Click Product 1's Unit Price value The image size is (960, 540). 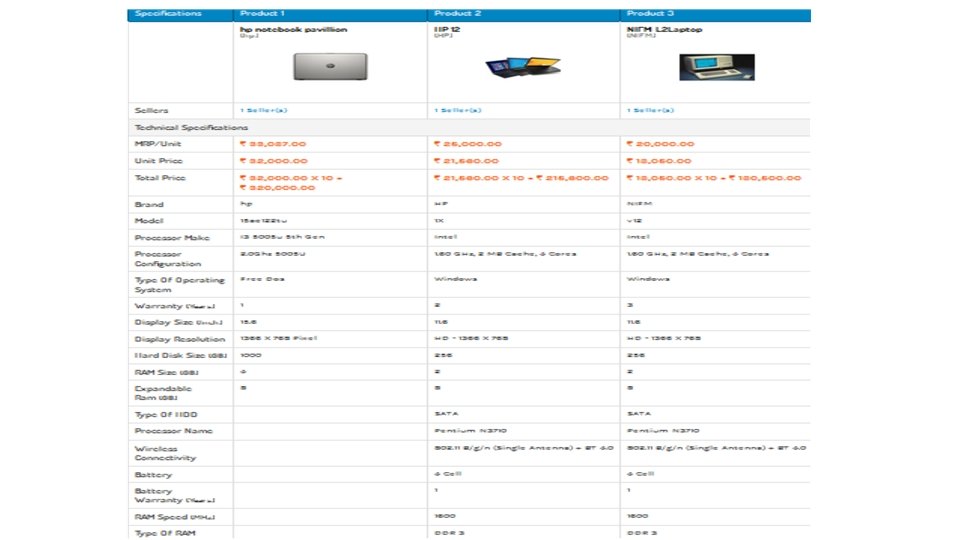(x=274, y=161)
